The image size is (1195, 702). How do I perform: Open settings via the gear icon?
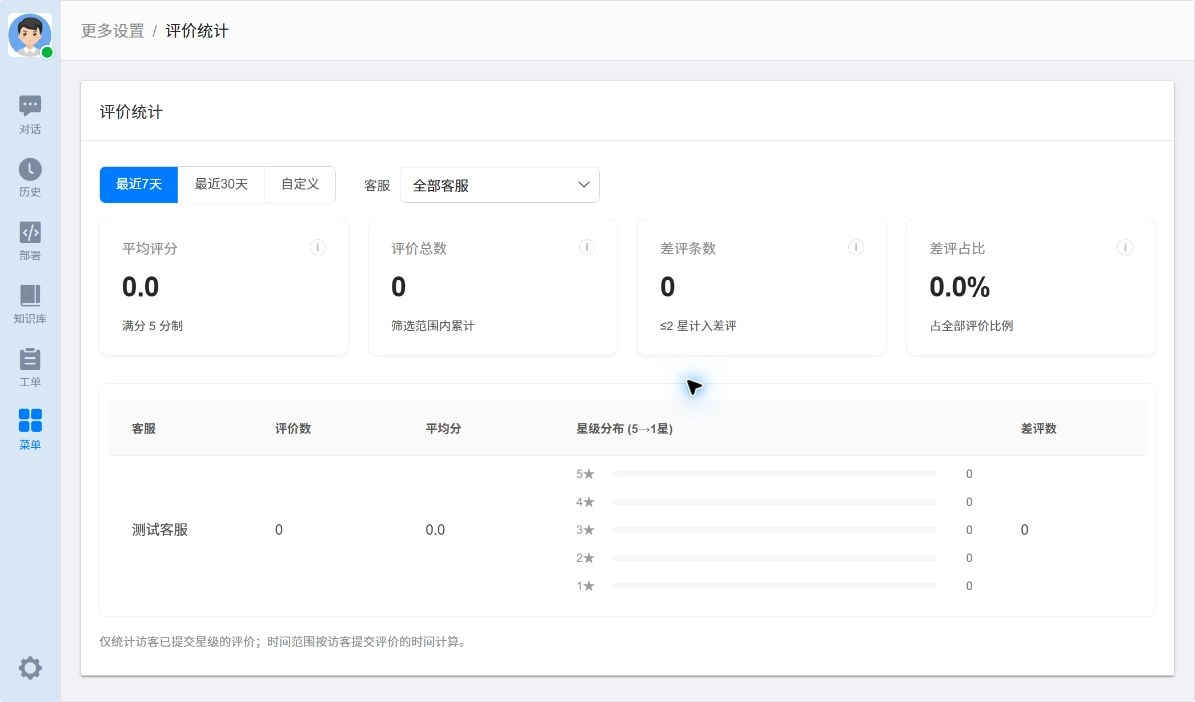coord(30,668)
